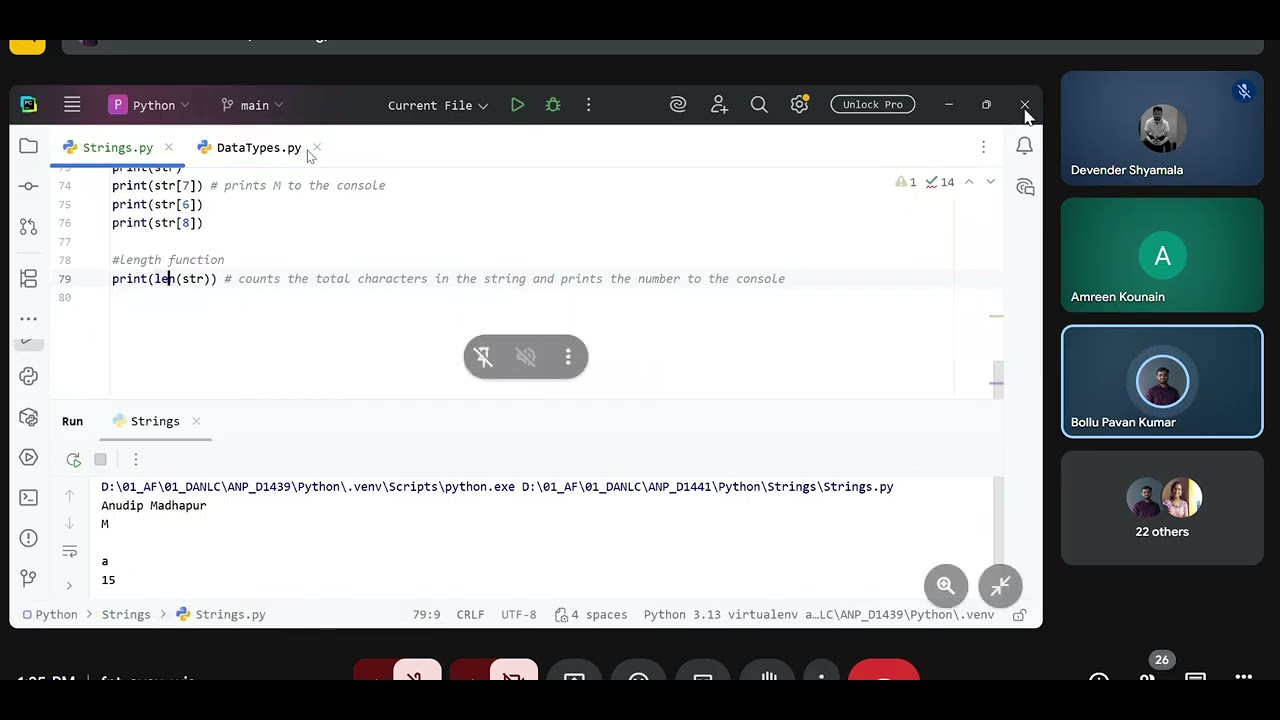Open Run panel more options menu
Image resolution: width=1280 pixels, height=720 pixels.
coord(136,460)
